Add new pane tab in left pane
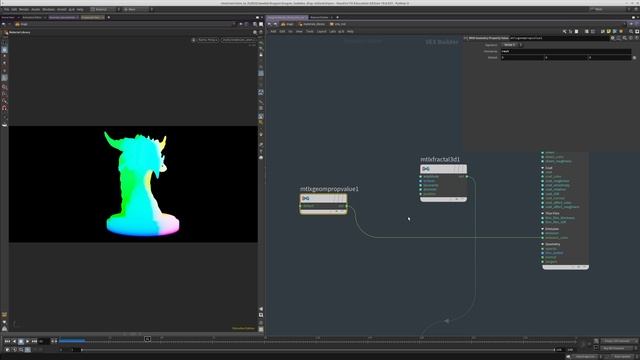 tap(109, 18)
